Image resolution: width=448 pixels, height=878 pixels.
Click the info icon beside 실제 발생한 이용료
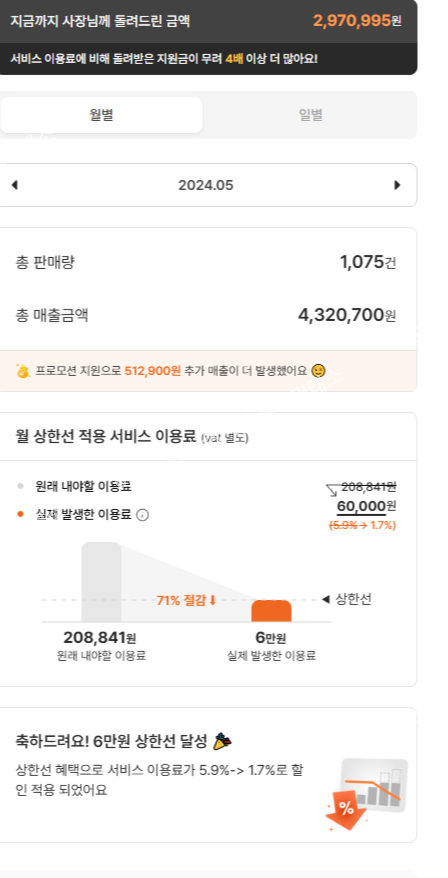[x=143, y=515]
